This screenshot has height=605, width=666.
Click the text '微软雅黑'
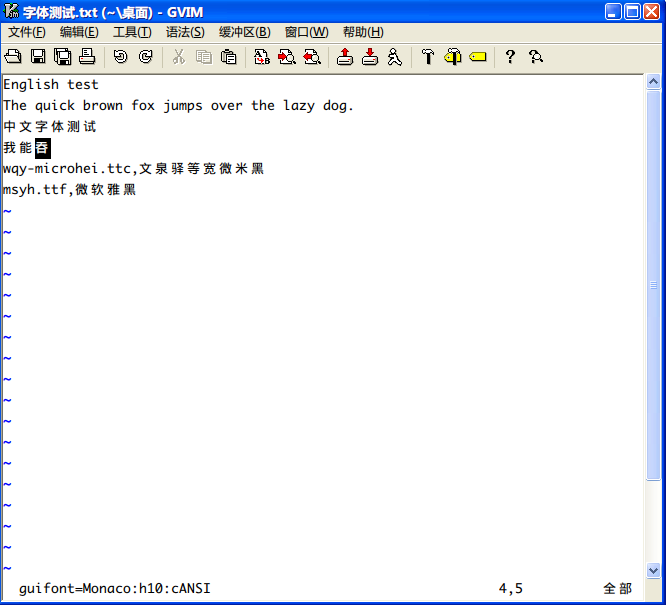[x=106, y=189]
